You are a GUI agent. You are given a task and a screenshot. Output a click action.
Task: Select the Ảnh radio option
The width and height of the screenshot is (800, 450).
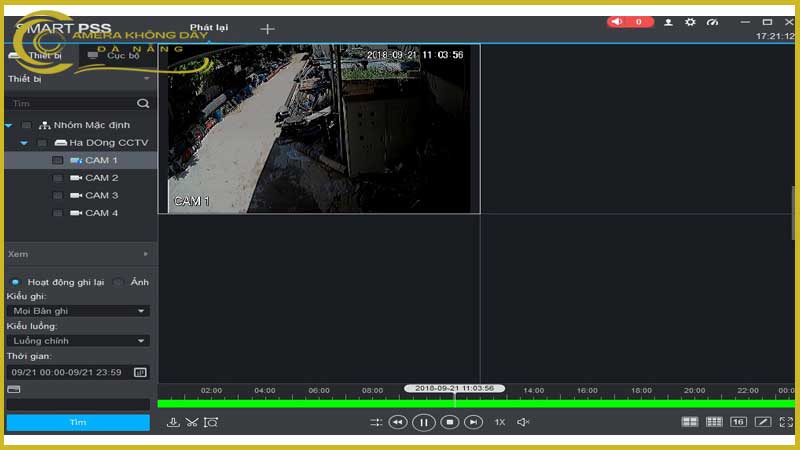[x=118, y=282]
